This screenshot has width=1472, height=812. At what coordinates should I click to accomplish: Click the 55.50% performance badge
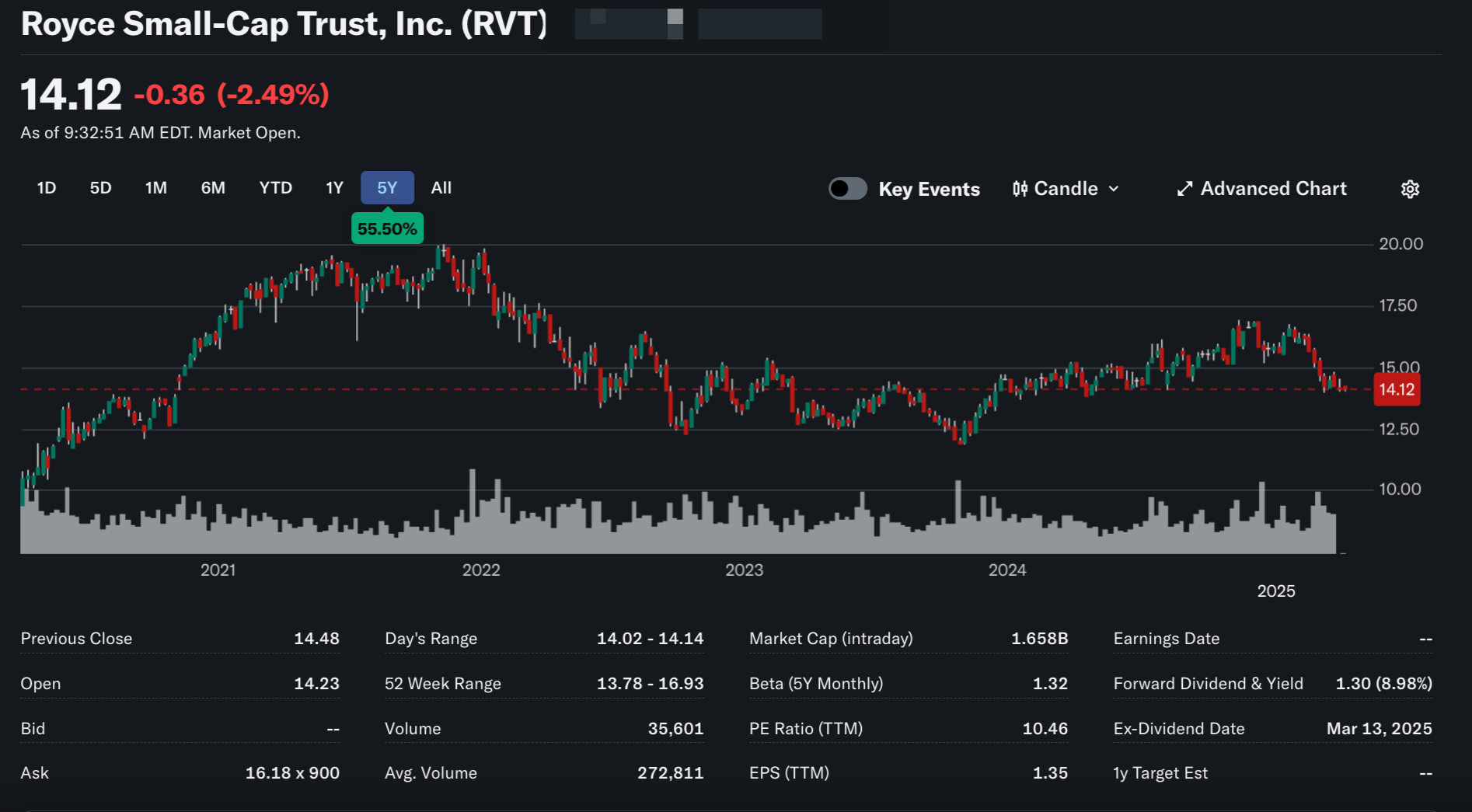pyautogui.click(x=387, y=228)
